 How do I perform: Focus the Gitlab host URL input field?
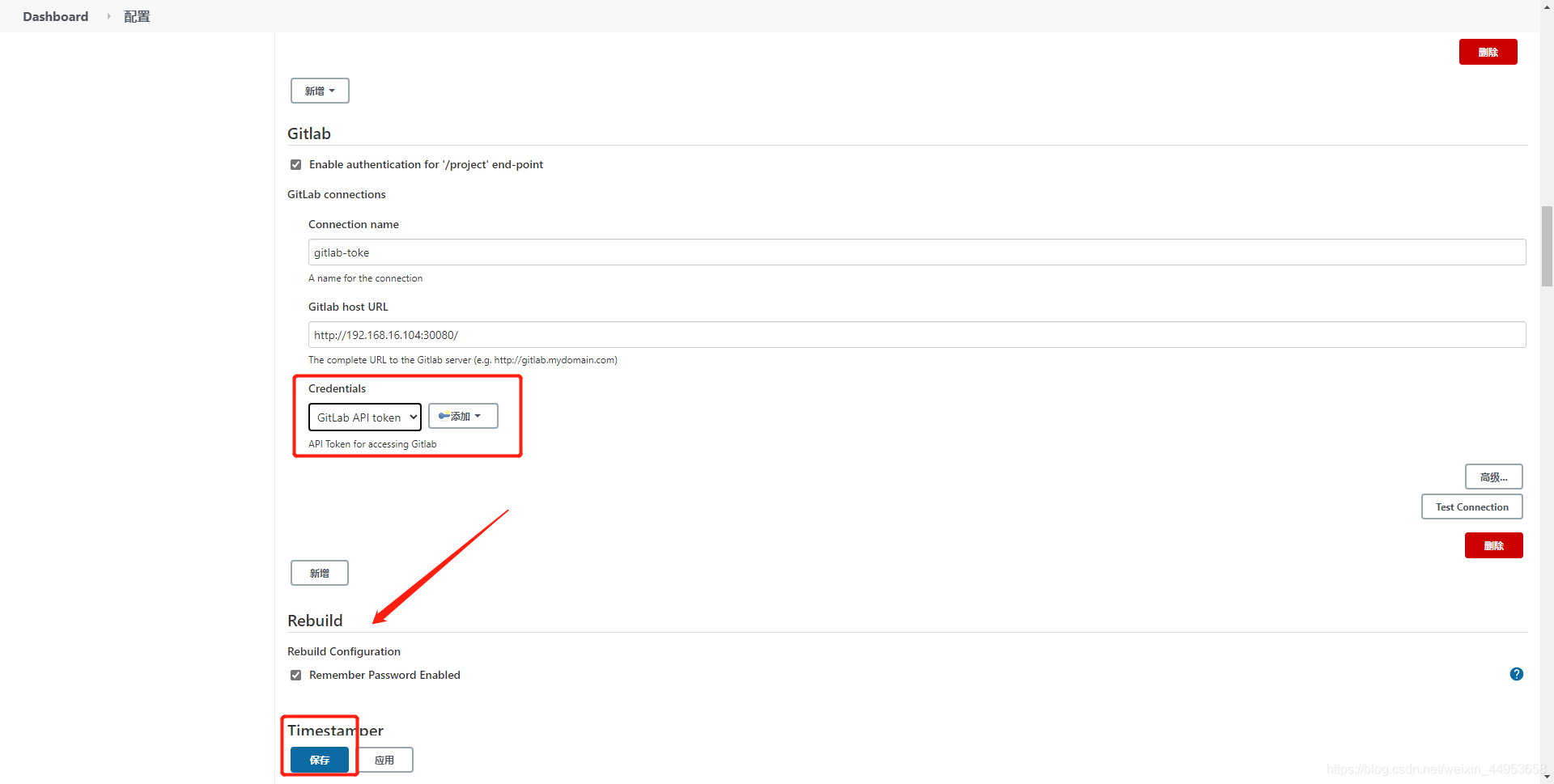pos(917,335)
